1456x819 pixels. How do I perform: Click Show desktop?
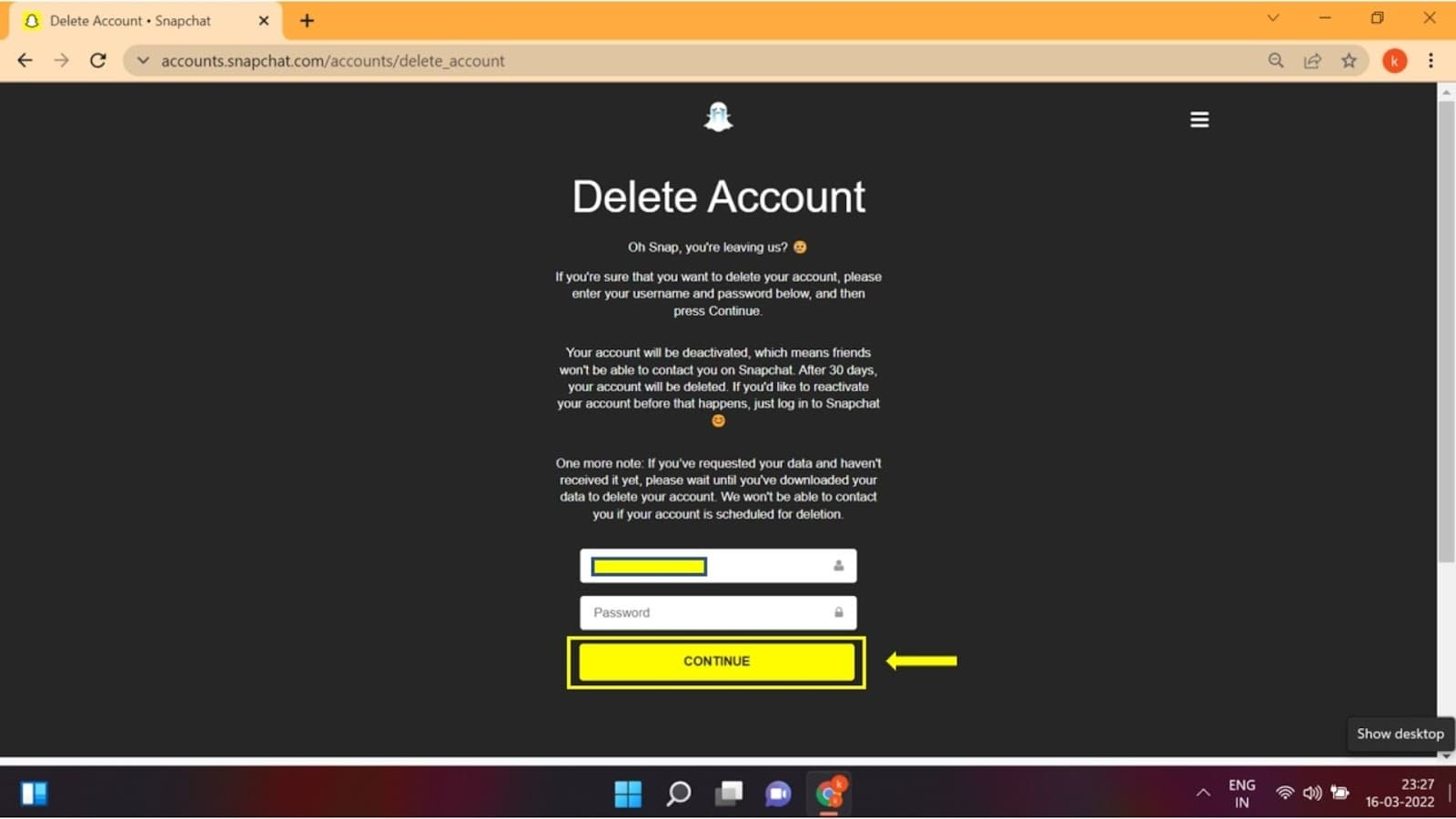[1400, 733]
